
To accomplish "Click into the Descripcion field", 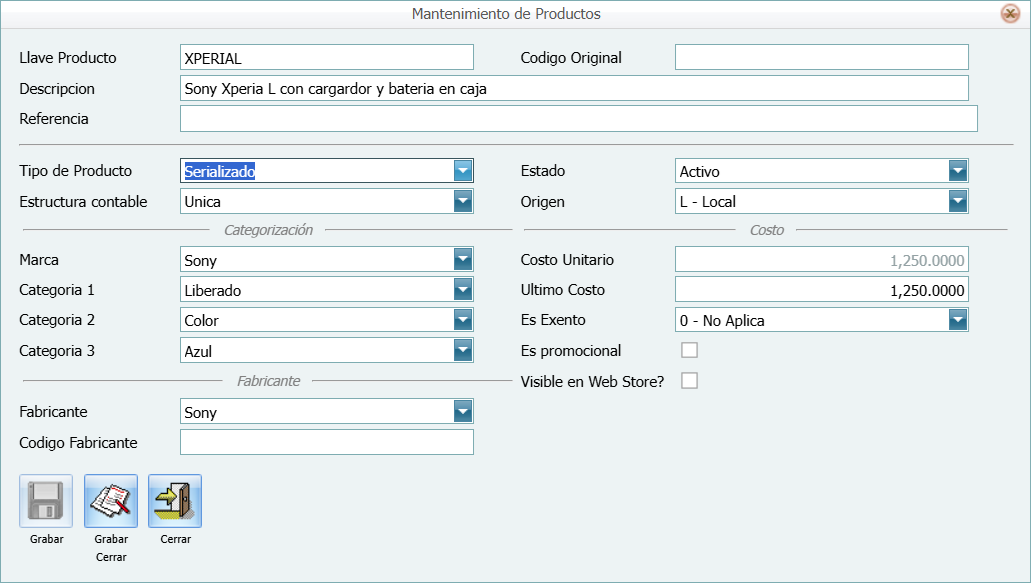I will point(574,89).
